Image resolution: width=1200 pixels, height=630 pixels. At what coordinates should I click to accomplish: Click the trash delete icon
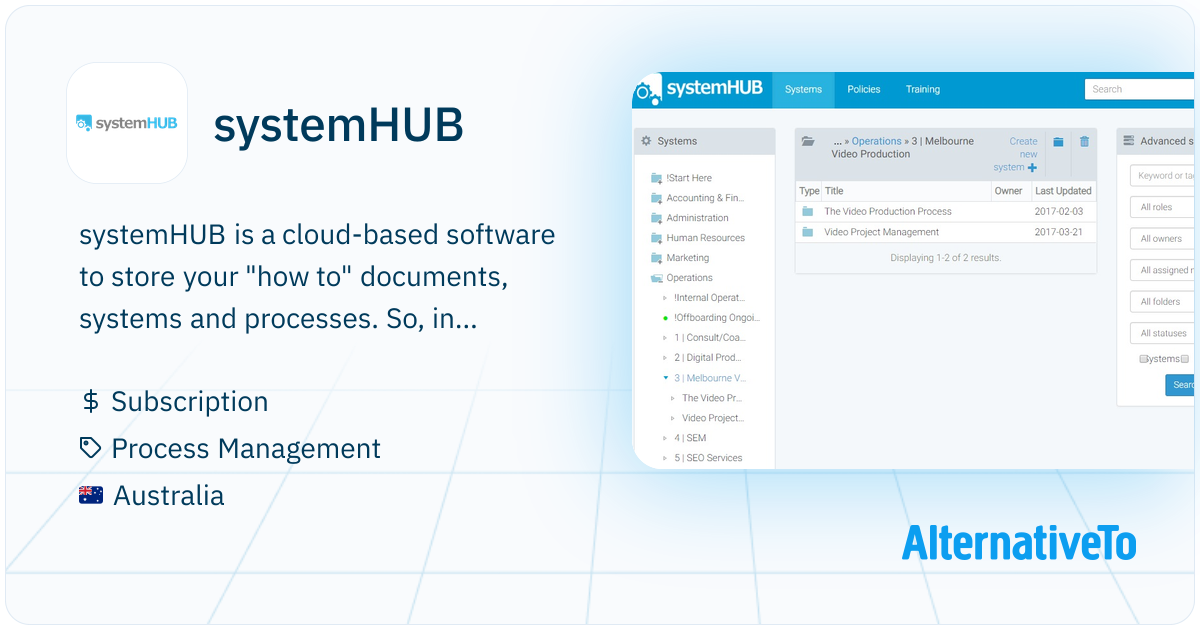(x=1084, y=142)
